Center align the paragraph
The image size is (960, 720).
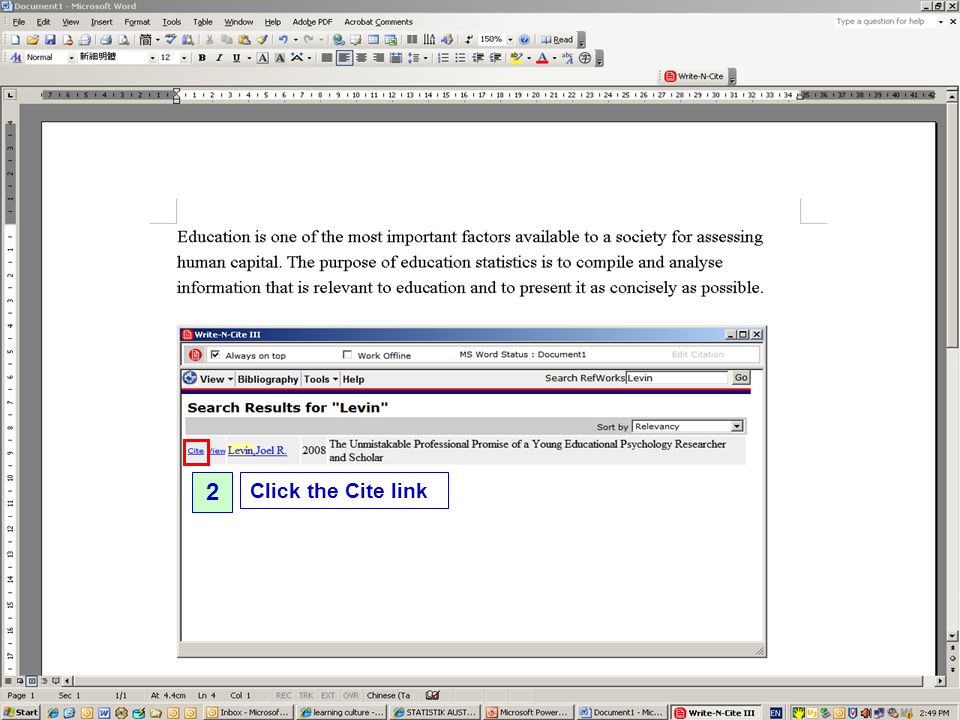point(361,58)
